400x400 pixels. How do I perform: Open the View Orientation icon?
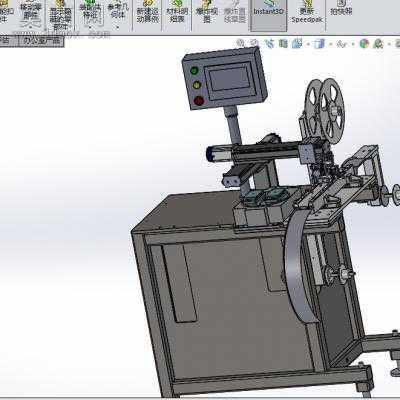click(x=297, y=43)
